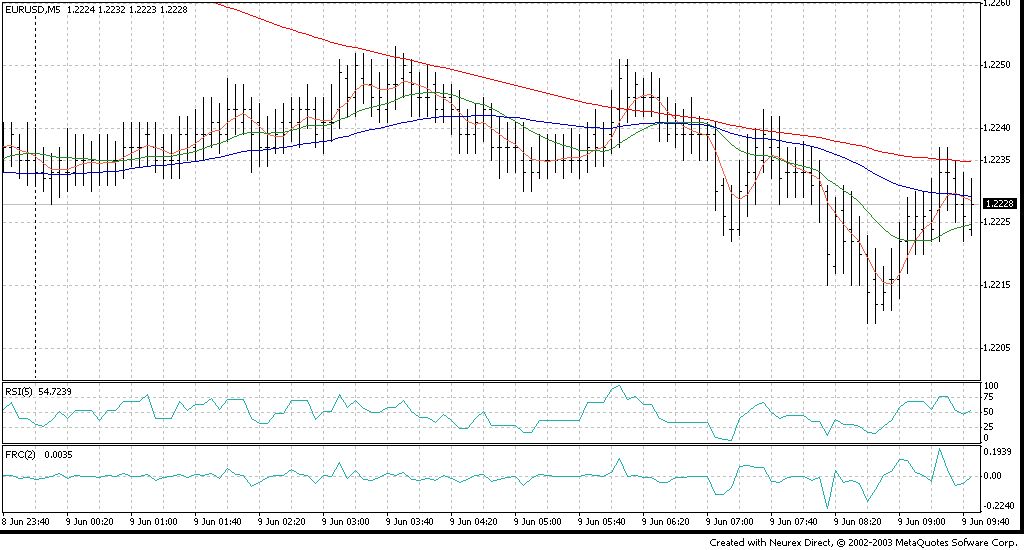
Task: Click the 9 Jun 01:00 time label
Action: 153,521
